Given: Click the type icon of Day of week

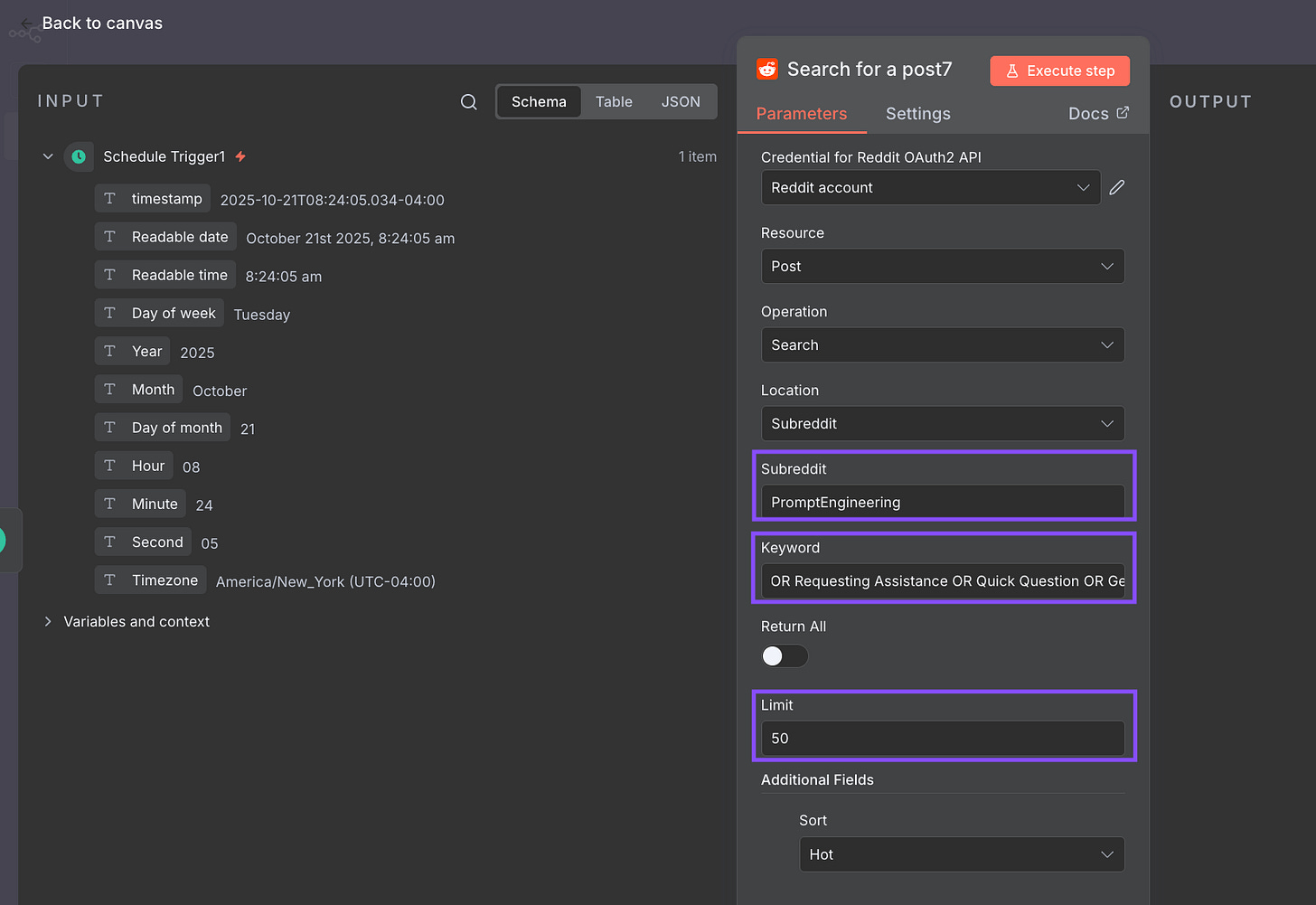Looking at the screenshot, I should click(110, 313).
